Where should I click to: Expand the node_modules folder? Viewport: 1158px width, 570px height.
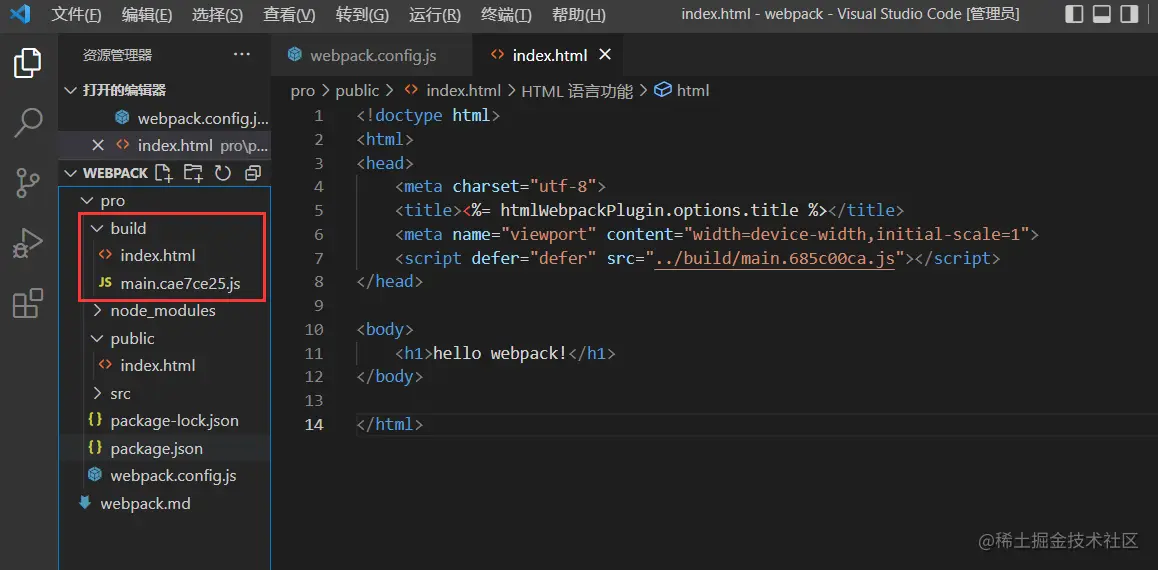tap(96, 311)
